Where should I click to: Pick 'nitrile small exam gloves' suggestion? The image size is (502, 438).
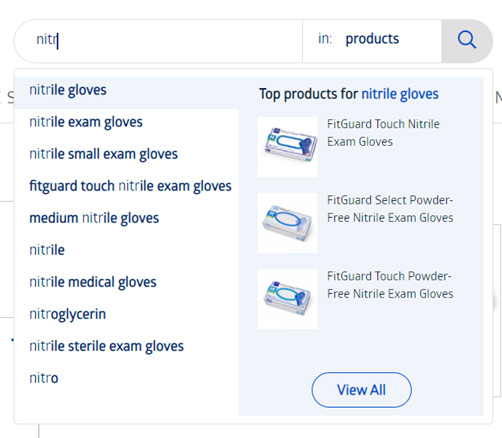(127, 154)
